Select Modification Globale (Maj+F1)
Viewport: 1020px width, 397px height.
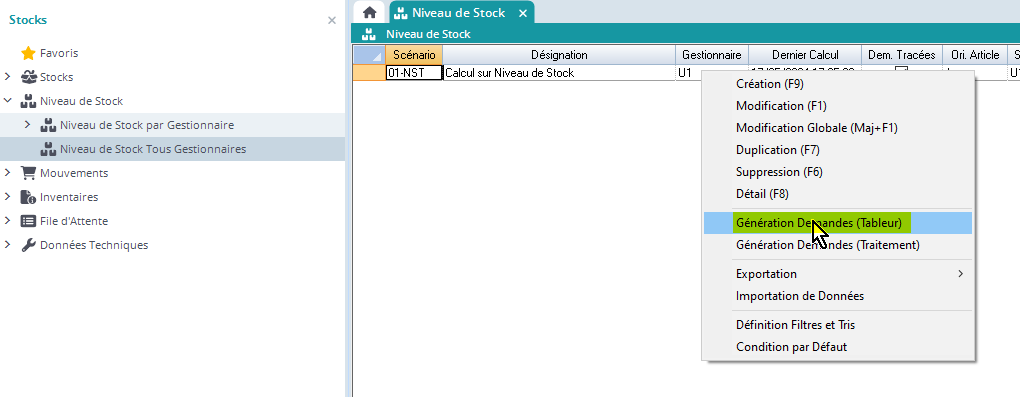(839, 128)
